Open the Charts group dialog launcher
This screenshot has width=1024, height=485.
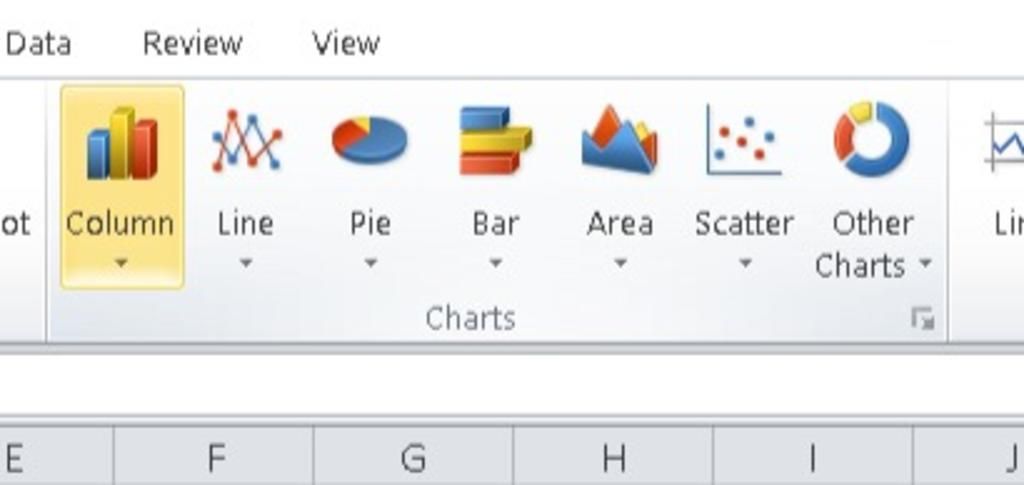click(923, 319)
